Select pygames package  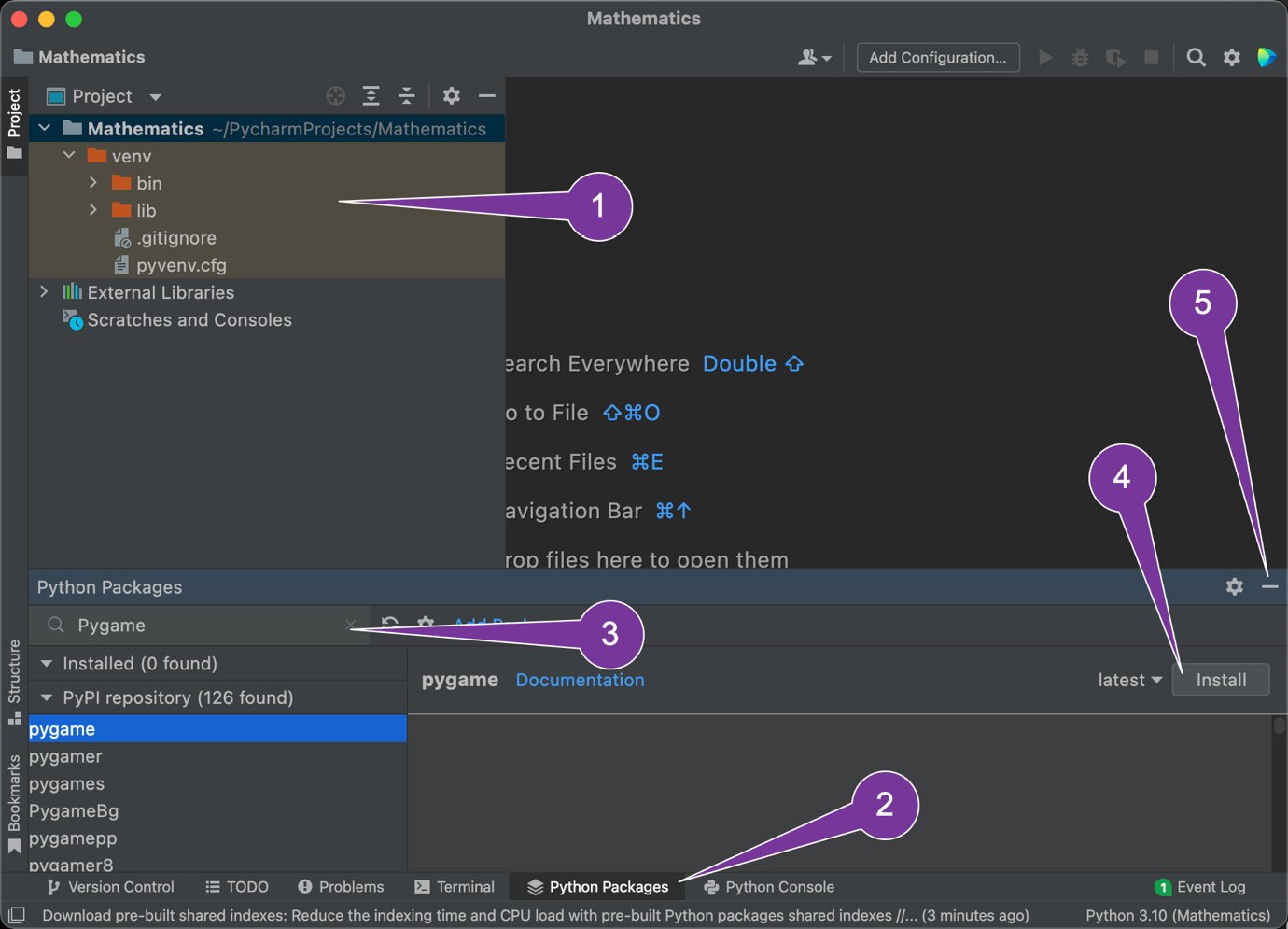pos(217,783)
